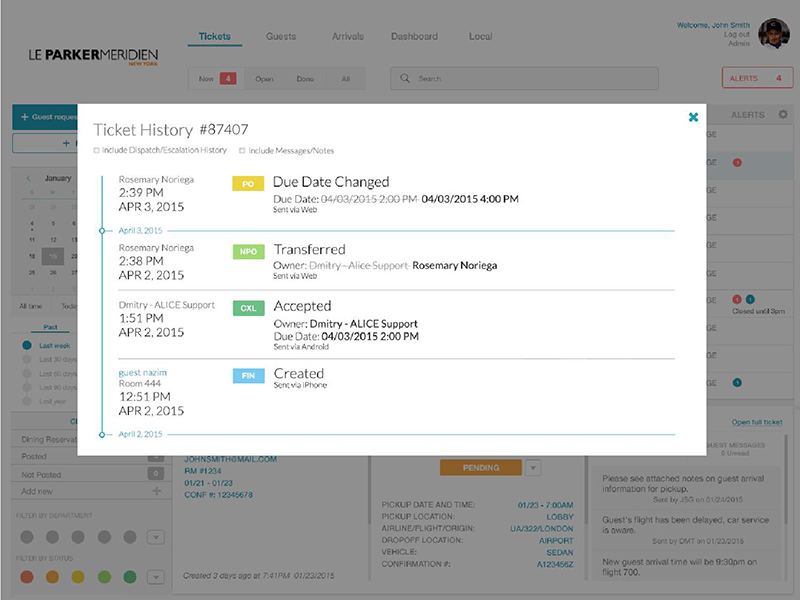This screenshot has width=800, height=600.
Task: Switch to the Guests tab
Action: (x=281, y=37)
